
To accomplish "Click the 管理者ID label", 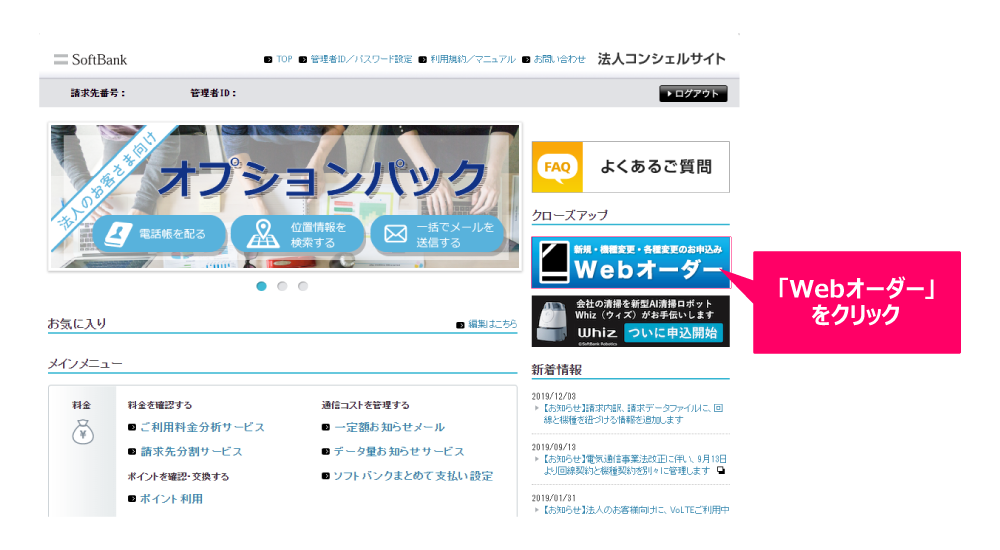I will point(213,93).
